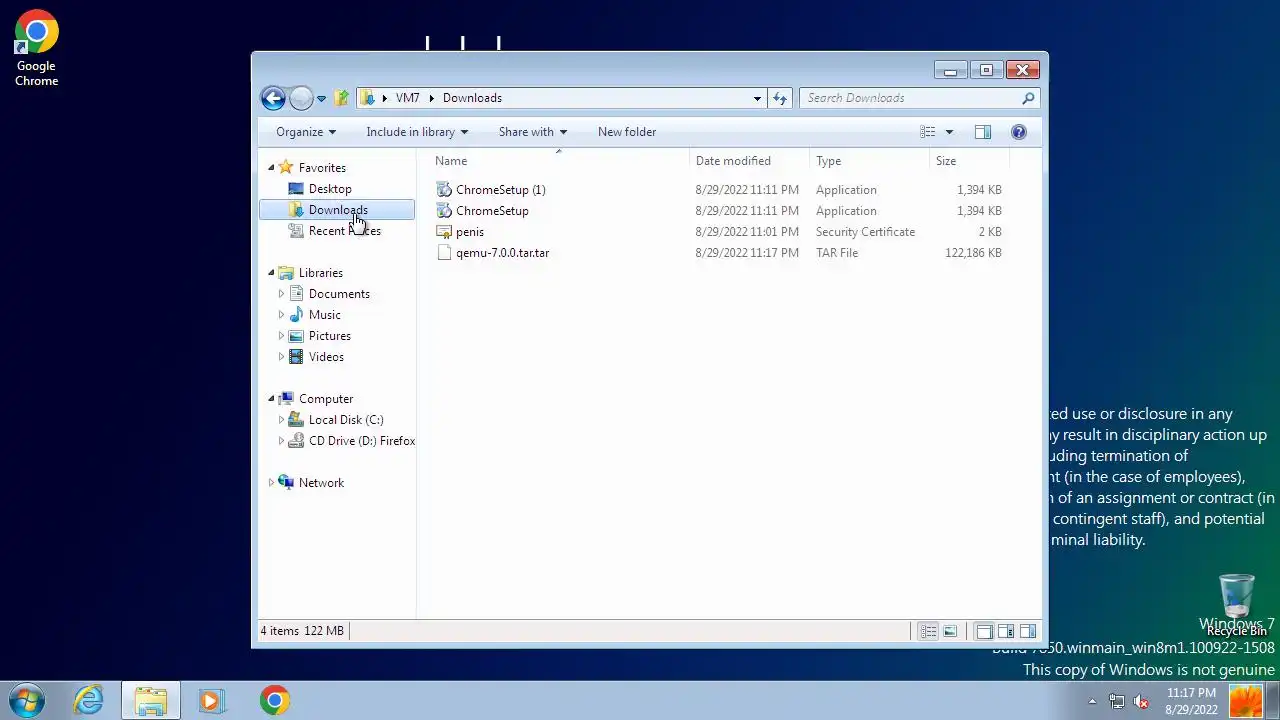This screenshot has height=720, width=1280.
Task: Click the Recent Places icon in sidebar
Action: click(x=296, y=231)
